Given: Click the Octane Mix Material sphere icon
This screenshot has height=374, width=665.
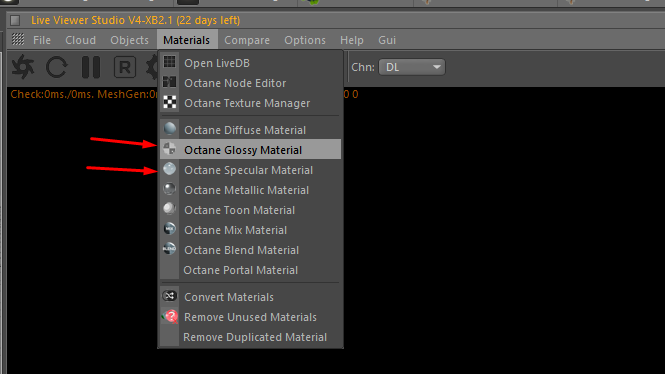Looking at the screenshot, I should tap(170, 229).
